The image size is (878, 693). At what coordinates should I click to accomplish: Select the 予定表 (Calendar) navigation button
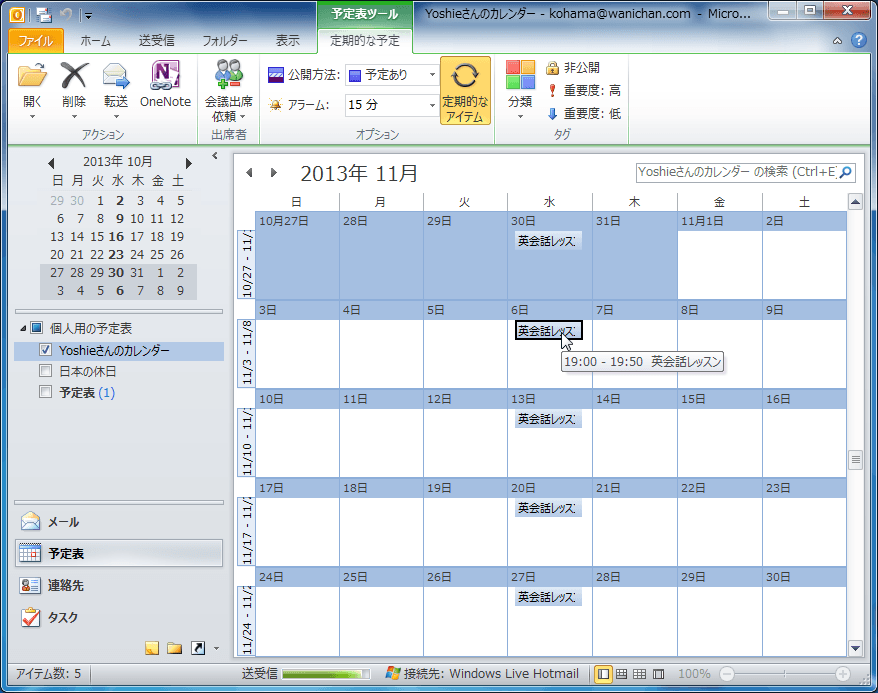coord(119,554)
